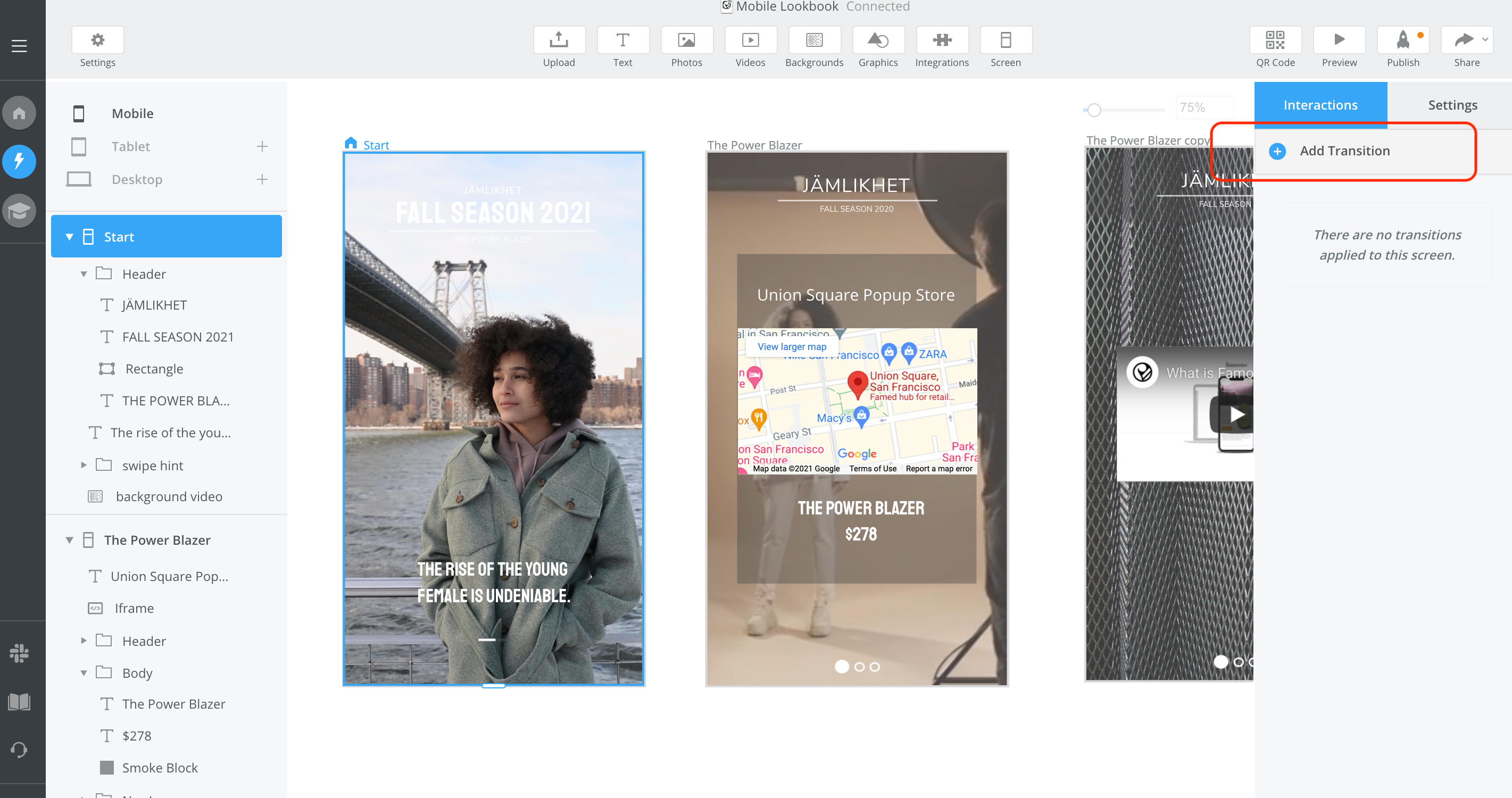Generate a QR Code
1512x798 pixels.
[1275, 40]
